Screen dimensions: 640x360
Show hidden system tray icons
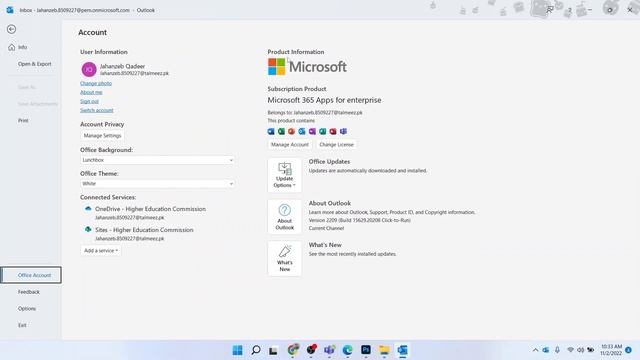pyautogui.click(x=535, y=350)
